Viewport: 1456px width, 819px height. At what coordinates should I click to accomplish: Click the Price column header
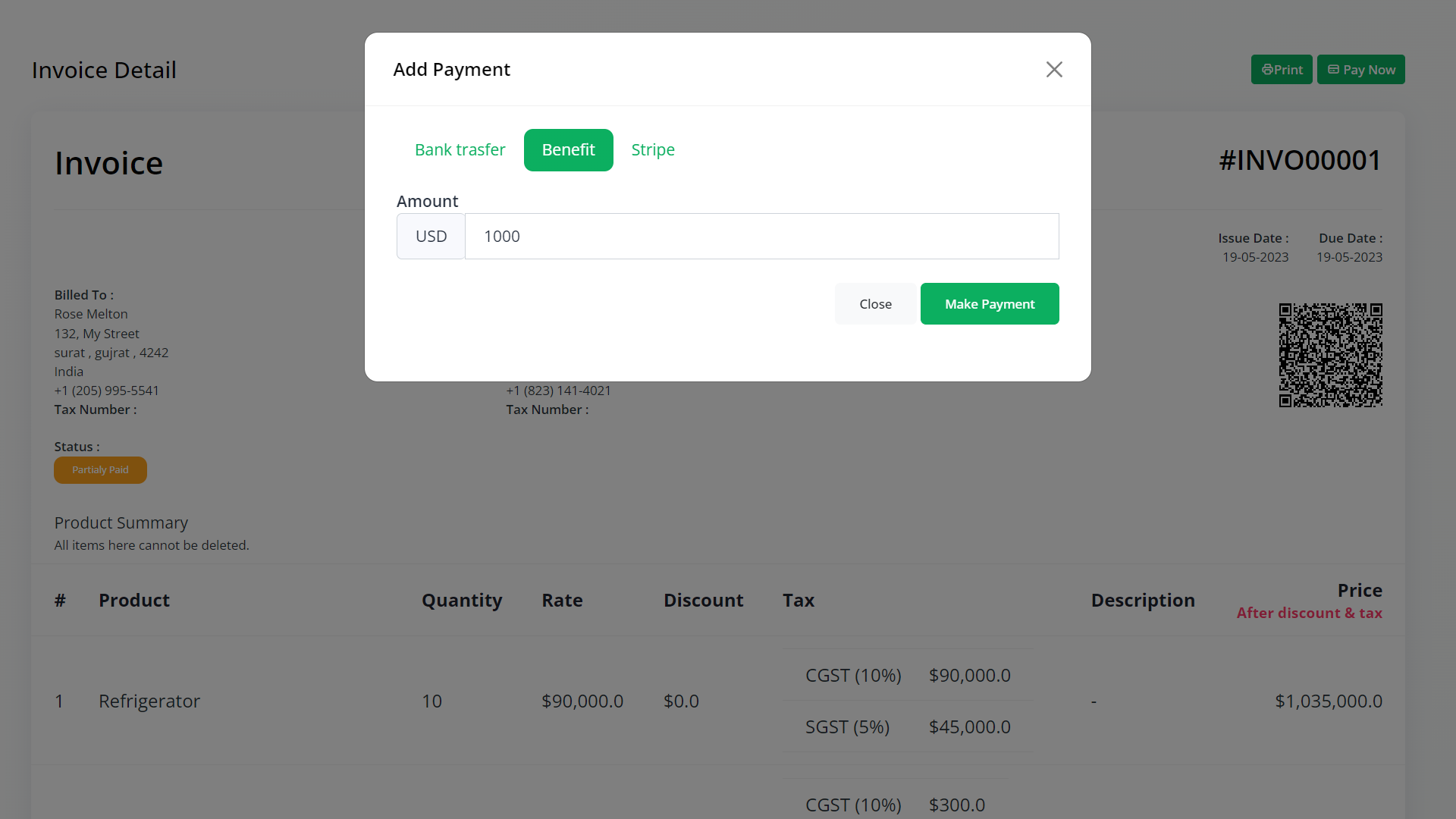pyautogui.click(x=1360, y=591)
